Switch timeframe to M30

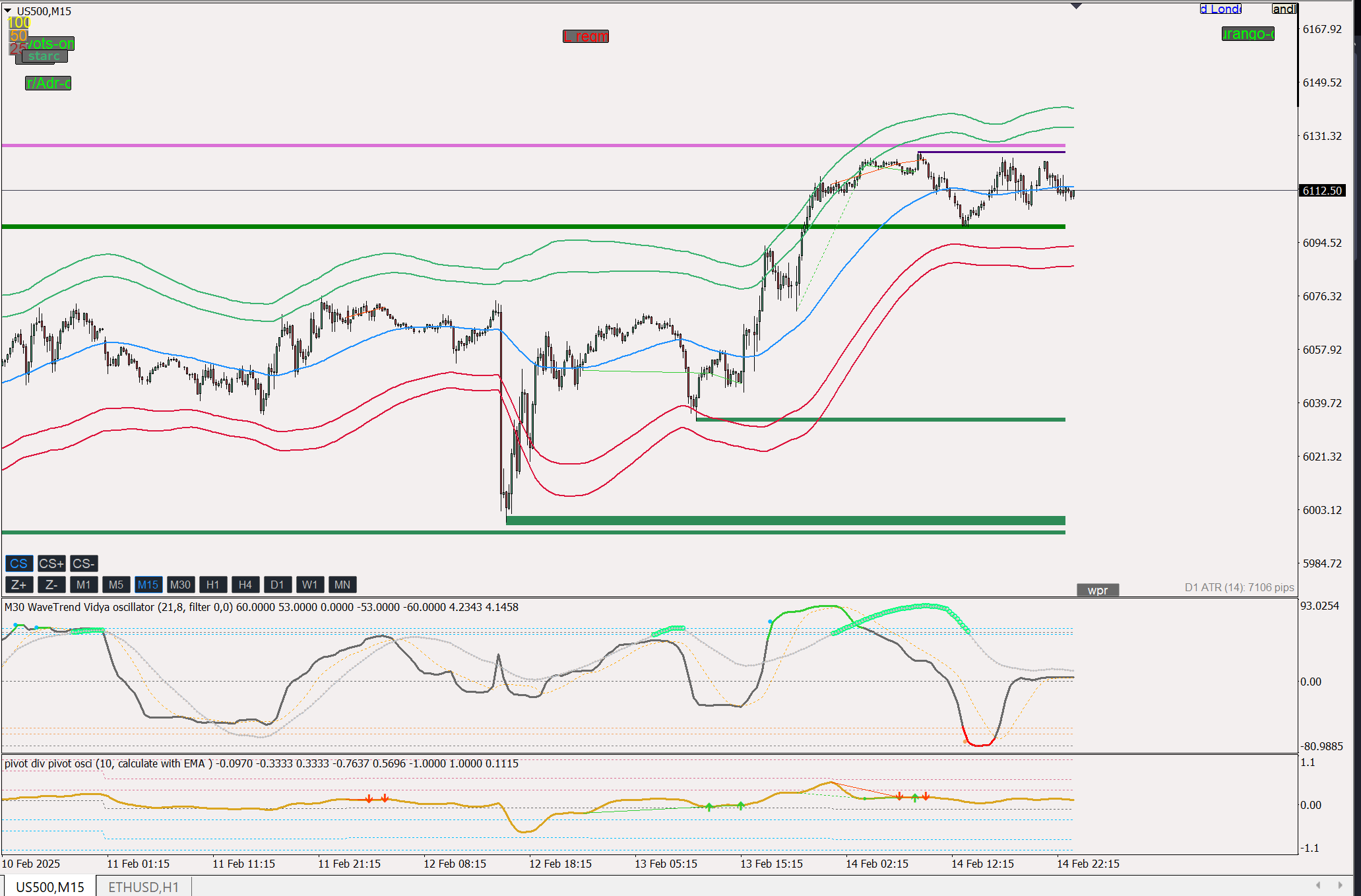point(180,585)
